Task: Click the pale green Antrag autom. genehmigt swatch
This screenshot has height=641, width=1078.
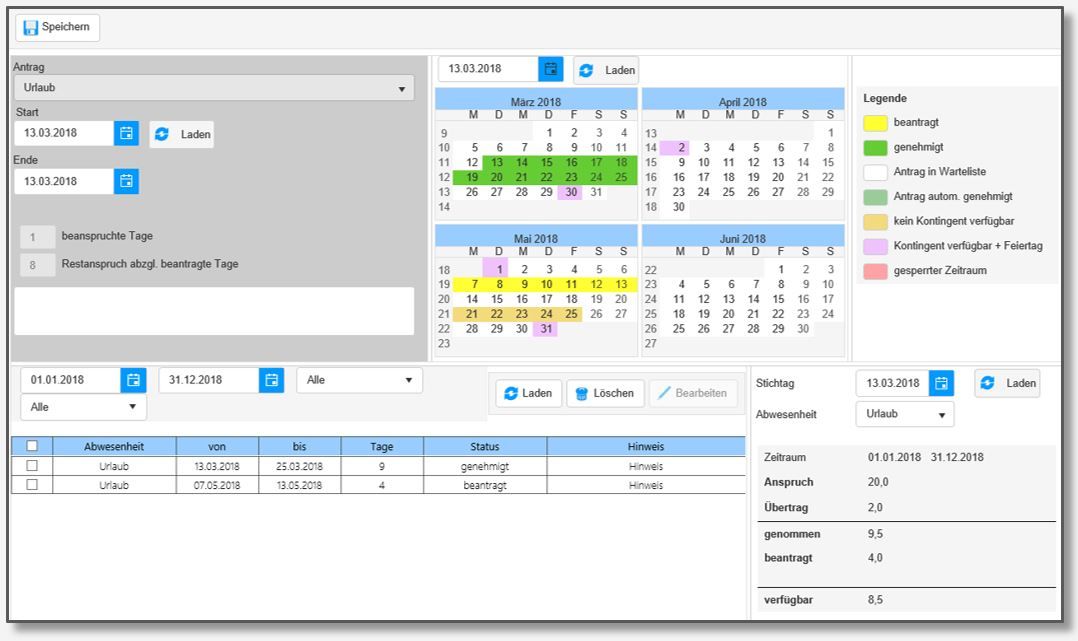Action: [875, 197]
